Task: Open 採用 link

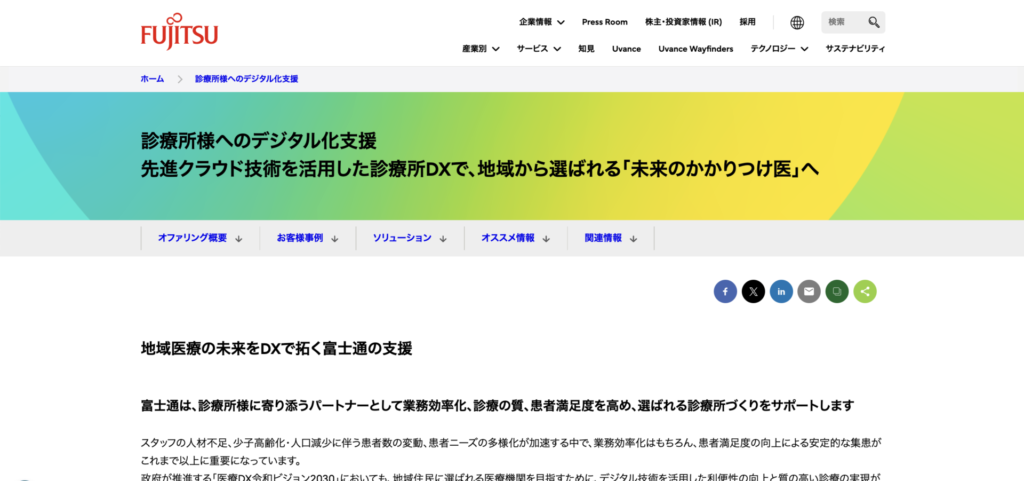Action: point(747,22)
